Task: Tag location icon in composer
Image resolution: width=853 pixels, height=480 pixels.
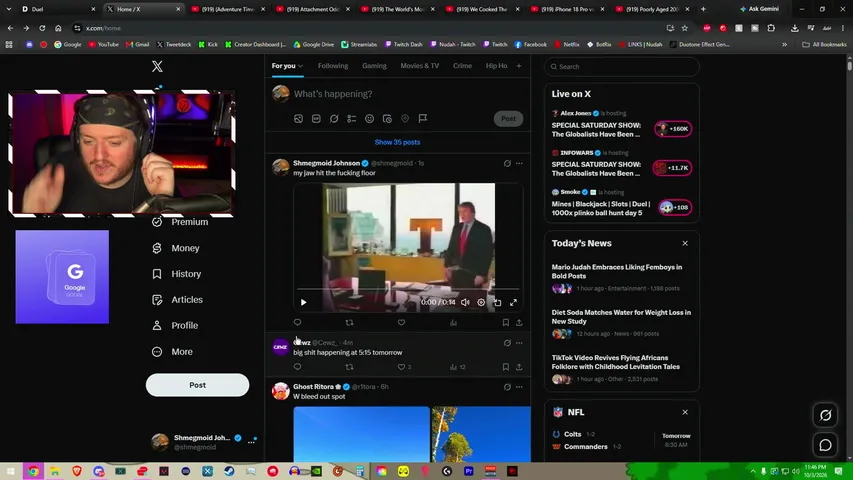Action: click(405, 119)
